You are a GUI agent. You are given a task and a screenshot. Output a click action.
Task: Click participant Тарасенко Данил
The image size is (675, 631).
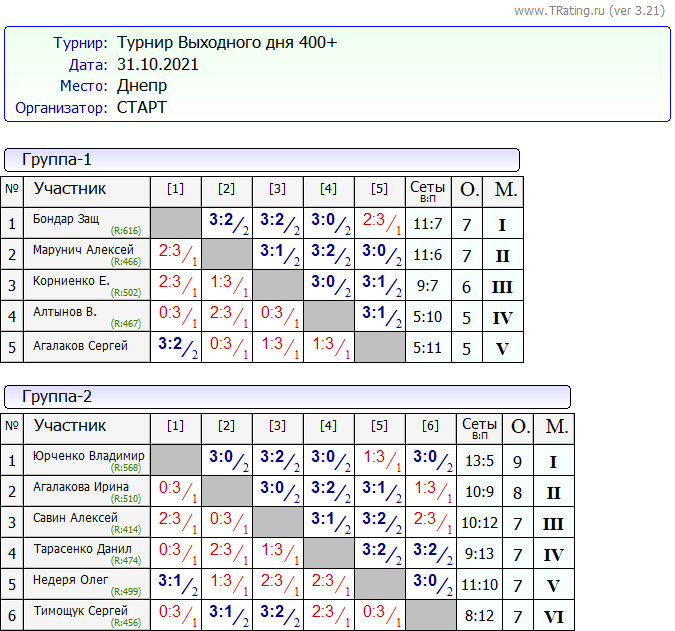[x=84, y=549]
